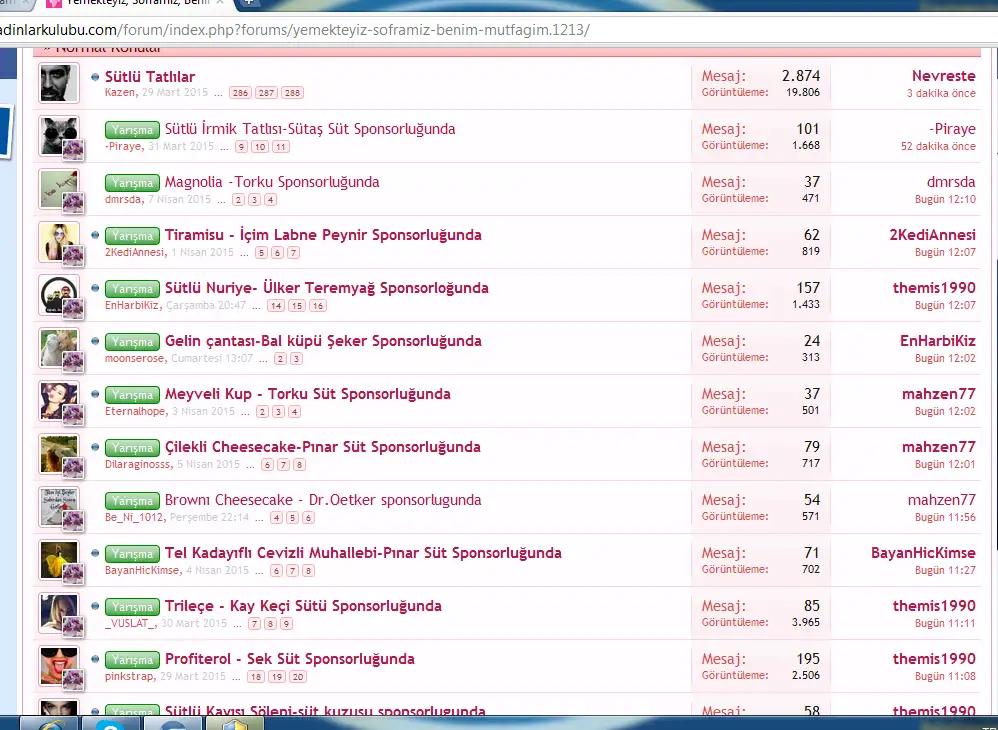Open thread author Eternalhope's profile
The image size is (998, 730).
(135, 411)
